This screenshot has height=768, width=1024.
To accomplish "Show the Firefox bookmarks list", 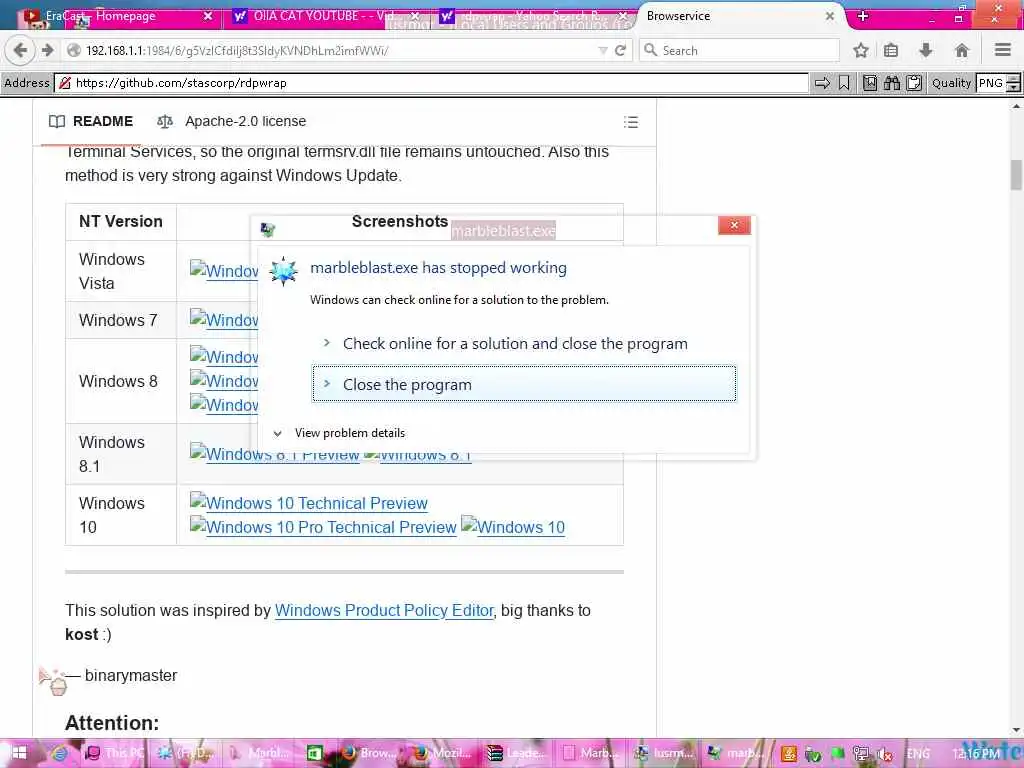I will click(891, 50).
